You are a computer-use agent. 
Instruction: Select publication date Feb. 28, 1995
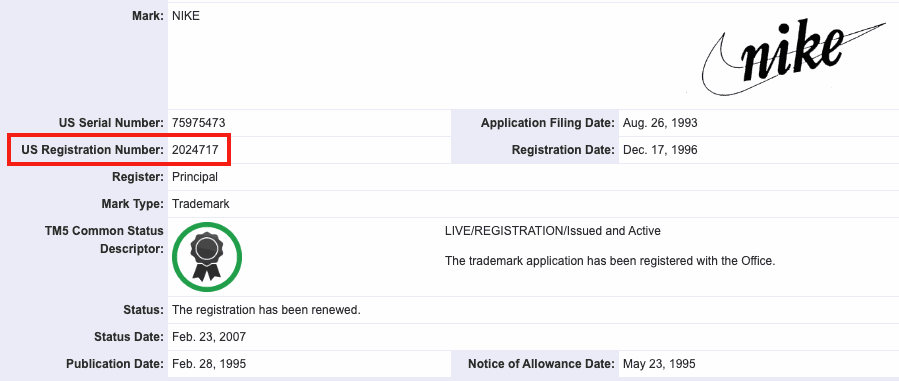click(x=209, y=364)
